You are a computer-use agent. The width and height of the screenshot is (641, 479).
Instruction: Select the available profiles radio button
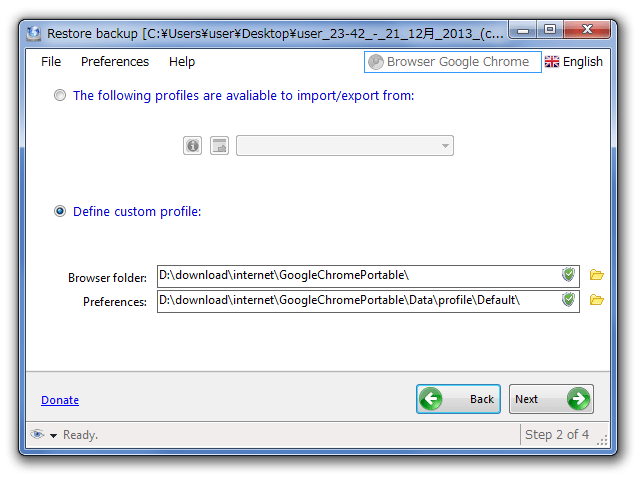click(x=60, y=95)
